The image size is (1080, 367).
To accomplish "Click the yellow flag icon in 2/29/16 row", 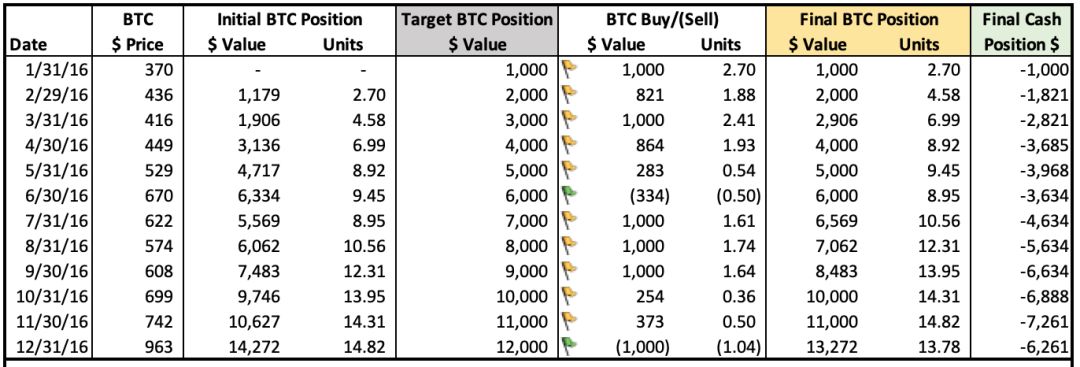I will [x=569, y=94].
